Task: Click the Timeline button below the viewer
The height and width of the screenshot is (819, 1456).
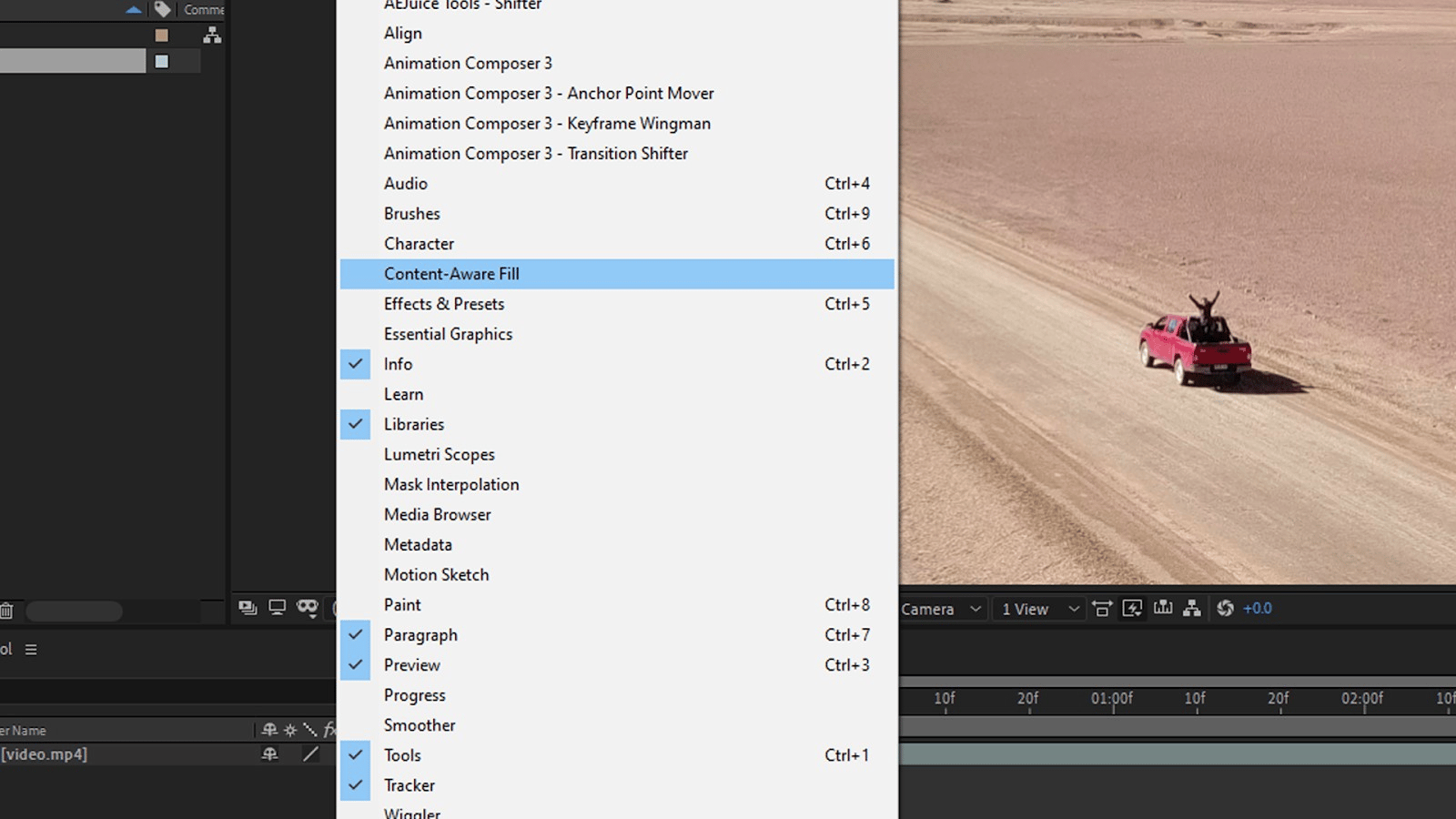Action: [1163, 609]
